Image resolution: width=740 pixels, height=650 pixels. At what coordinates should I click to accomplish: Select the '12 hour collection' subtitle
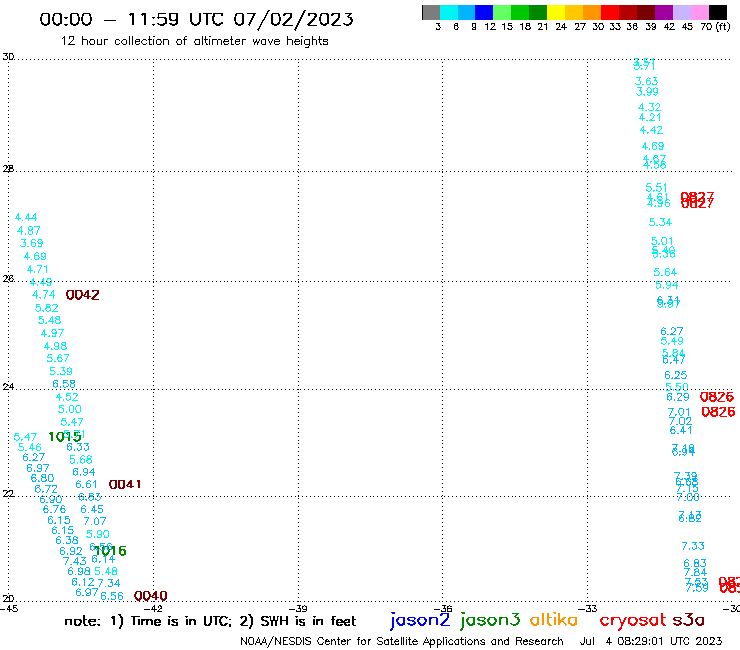(x=194, y=41)
